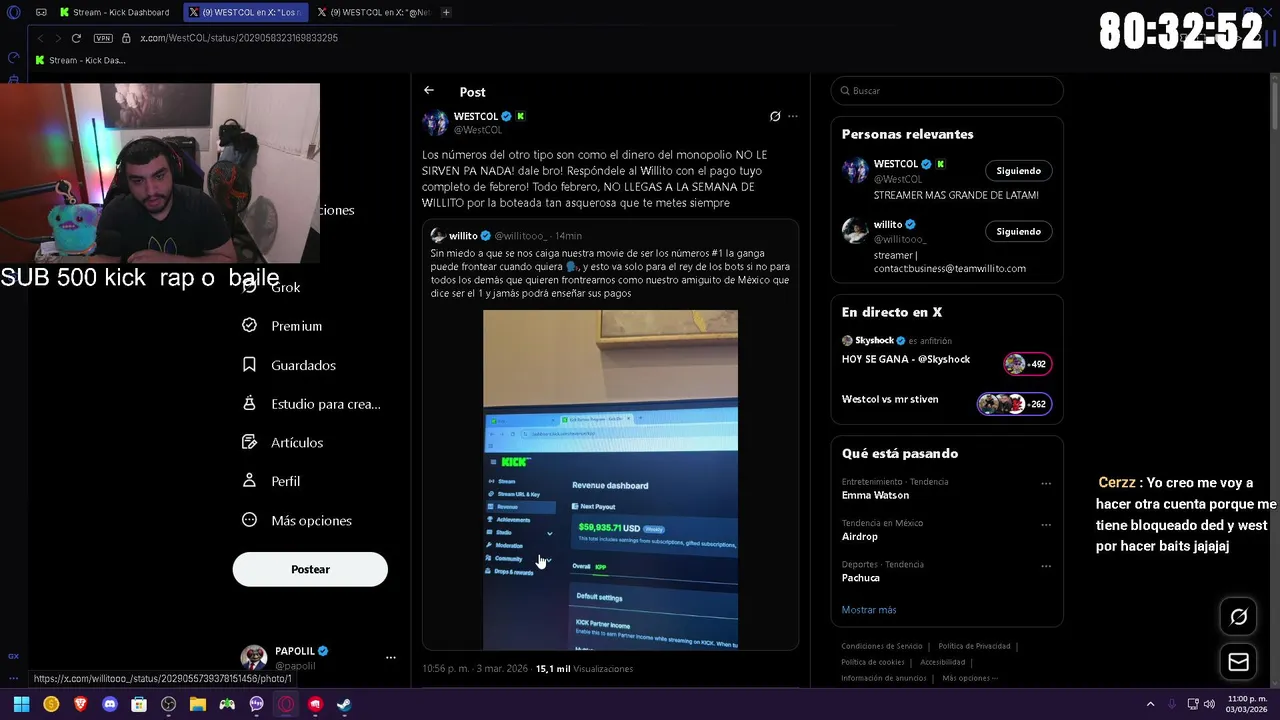The width and height of the screenshot is (1280, 720).
Task: Switch to the active WESTCOL en X "Los" tab
Action: coord(245,12)
